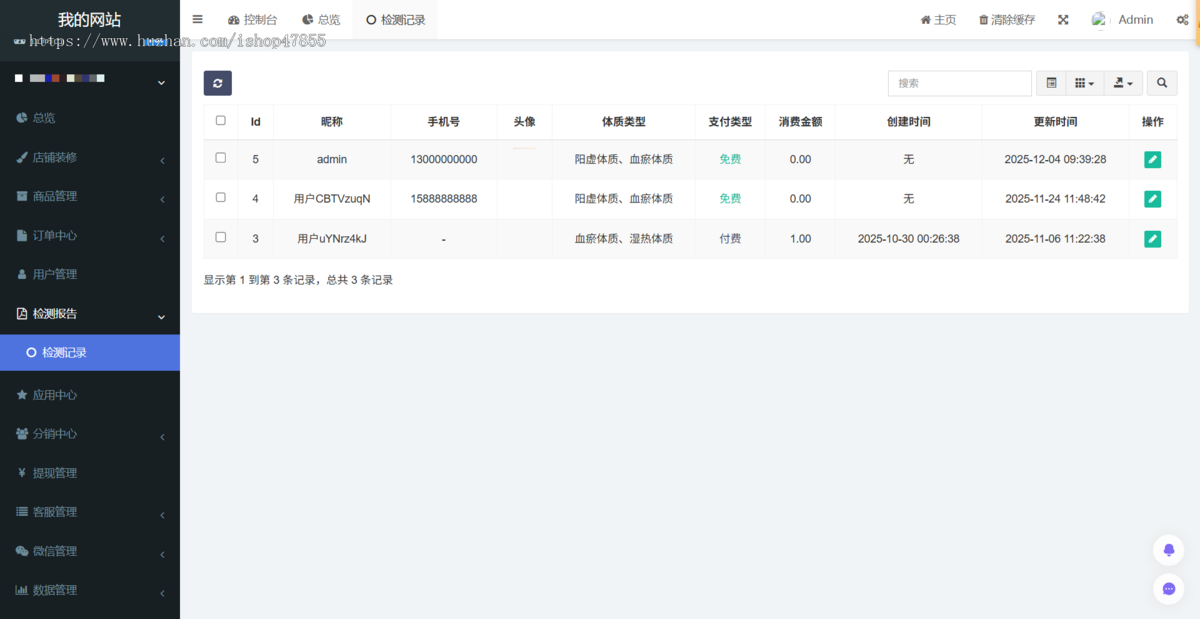1200x619 pixels.
Task: Open the column visibility dropdown
Action: click(1085, 83)
